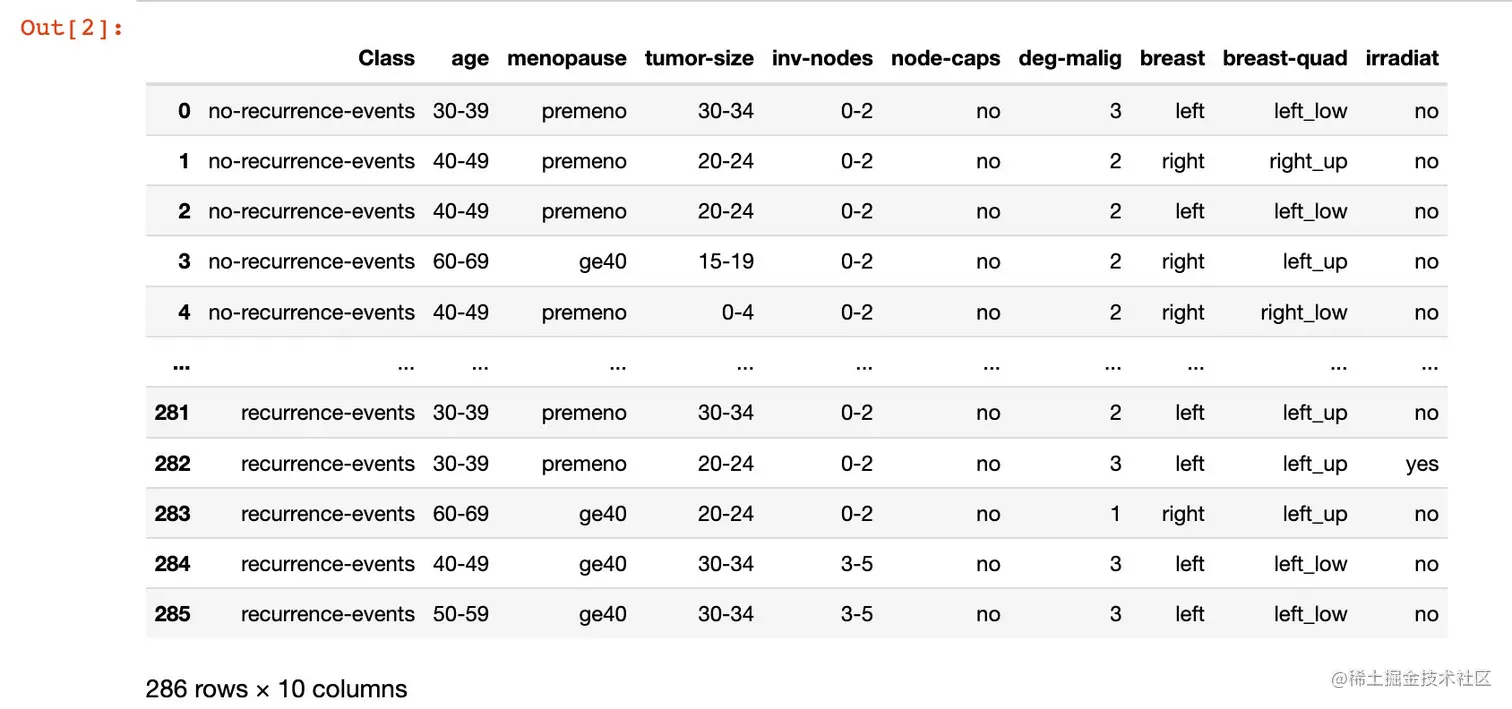Click the '286 rows × 10 columns' summary text
The image size is (1512, 709).
pos(276,689)
